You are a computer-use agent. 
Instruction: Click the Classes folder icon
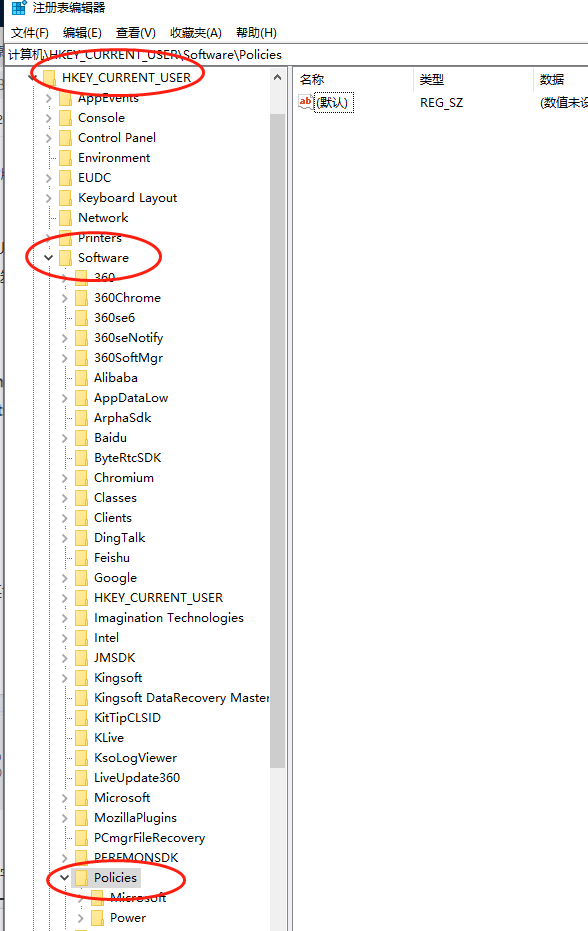(82, 498)
